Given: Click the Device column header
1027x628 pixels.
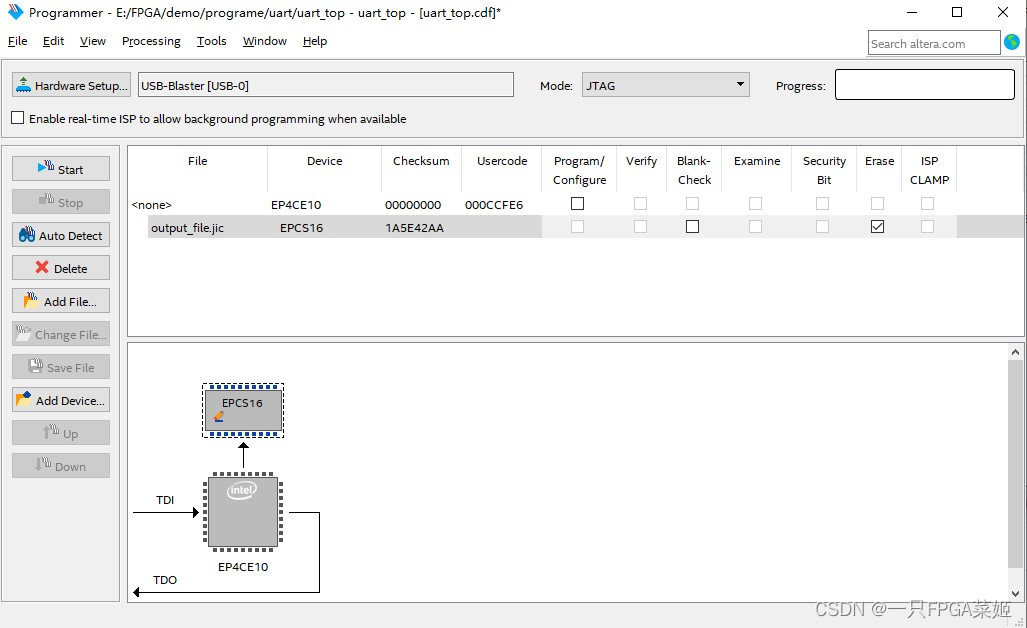Looking at the screenshot, I should tap(324, 169).
